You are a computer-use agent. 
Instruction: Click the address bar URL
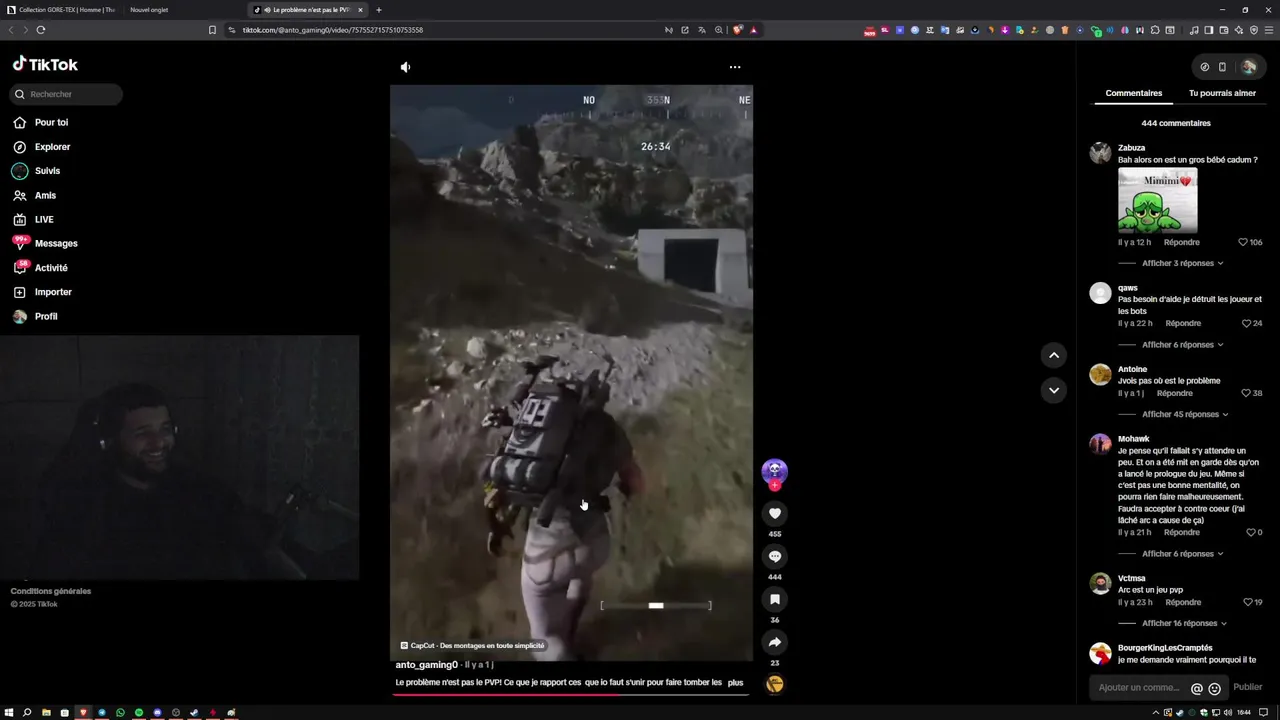click(x=332, y=30)
